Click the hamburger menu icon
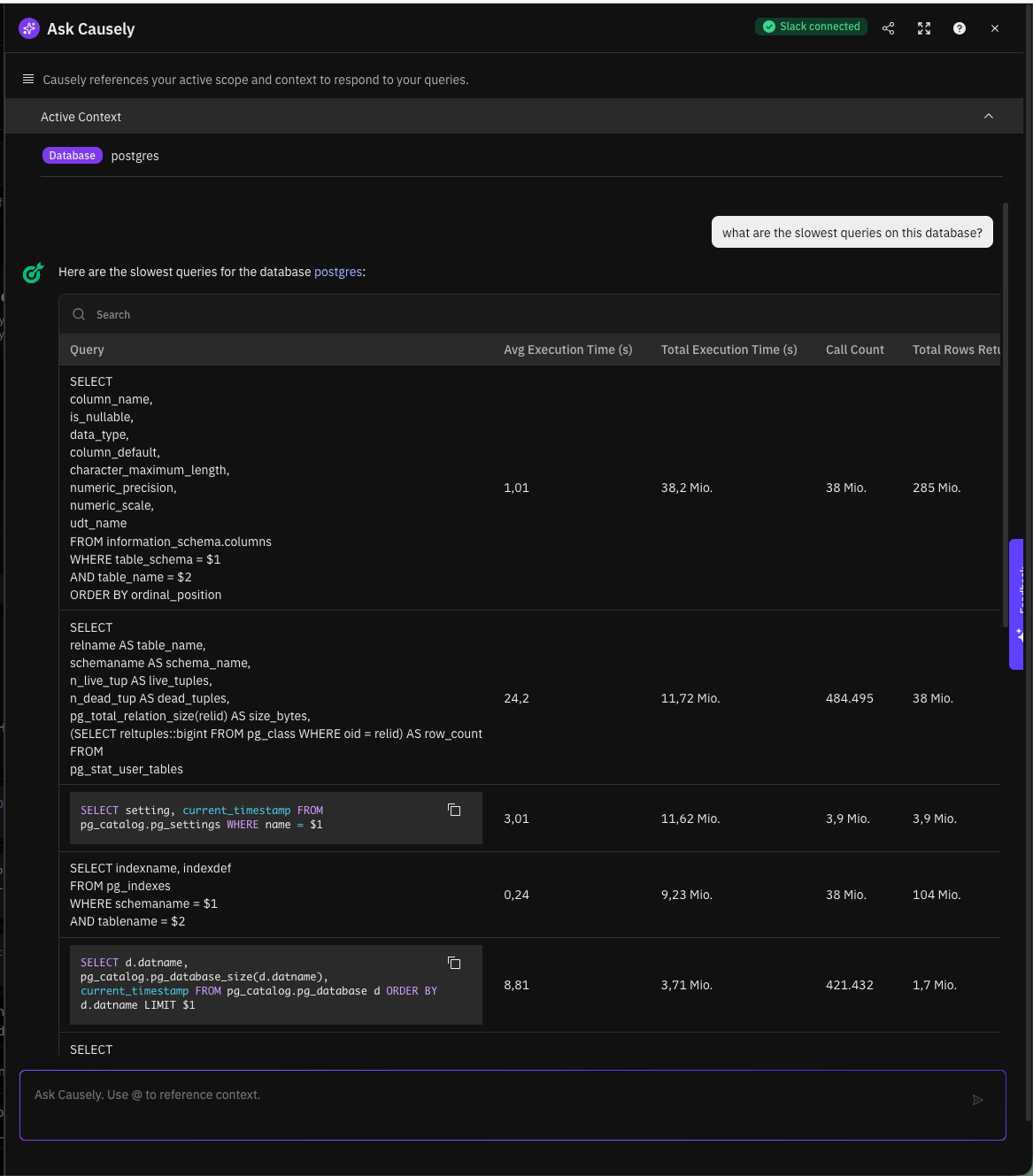The height and width of the screenshot is (1176, 1033). coord(28,79)
